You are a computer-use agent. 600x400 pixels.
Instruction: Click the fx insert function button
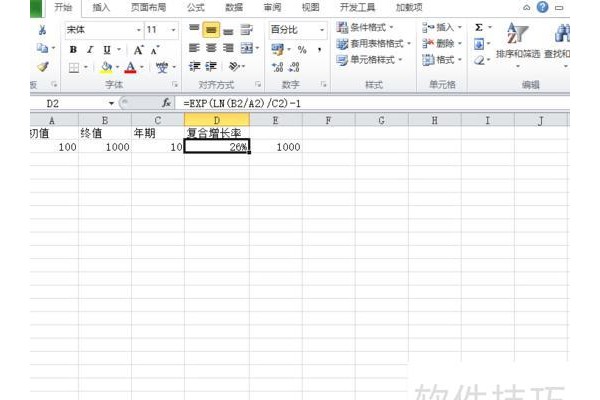click(x=166, y=103)
